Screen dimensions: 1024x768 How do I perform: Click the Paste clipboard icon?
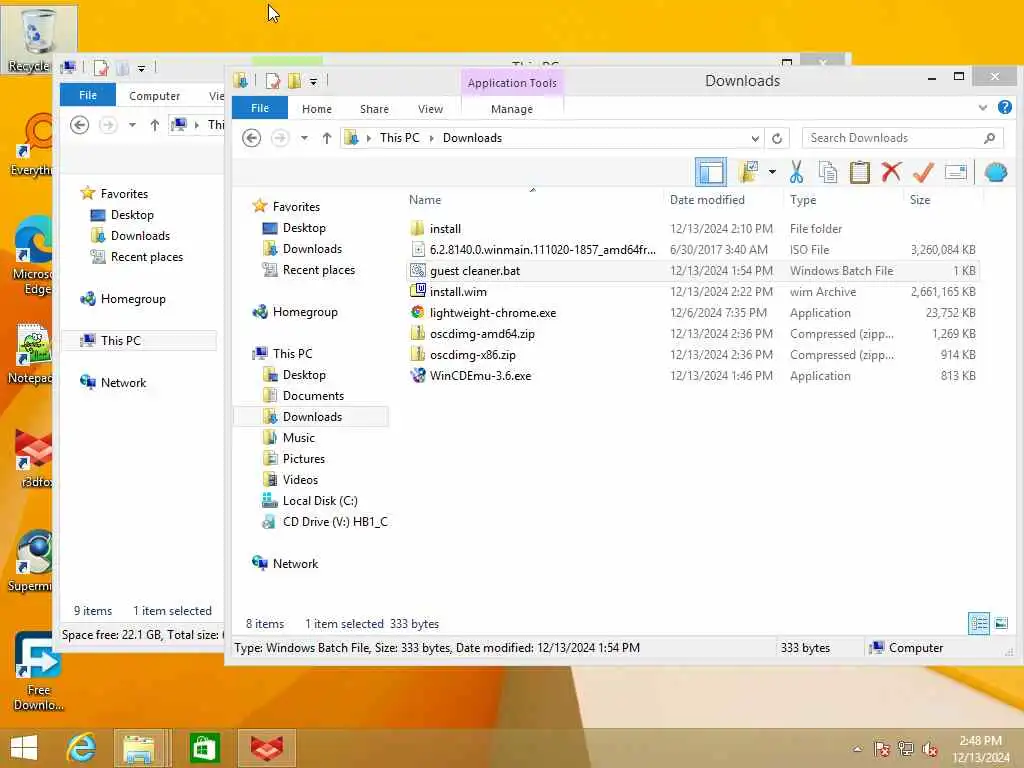[x=859, y=172]
